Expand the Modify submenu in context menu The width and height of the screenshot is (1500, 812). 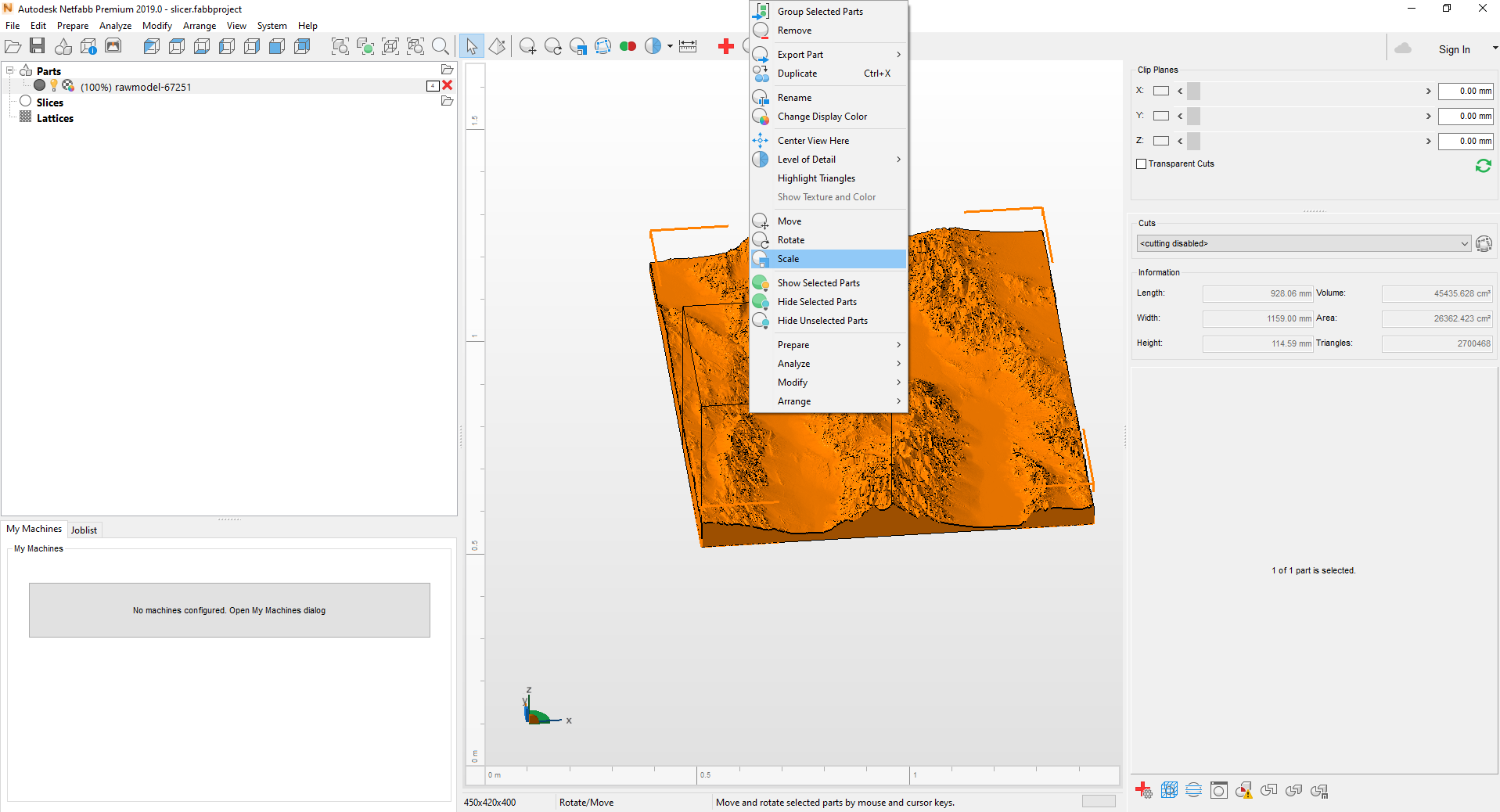[829, 383]
